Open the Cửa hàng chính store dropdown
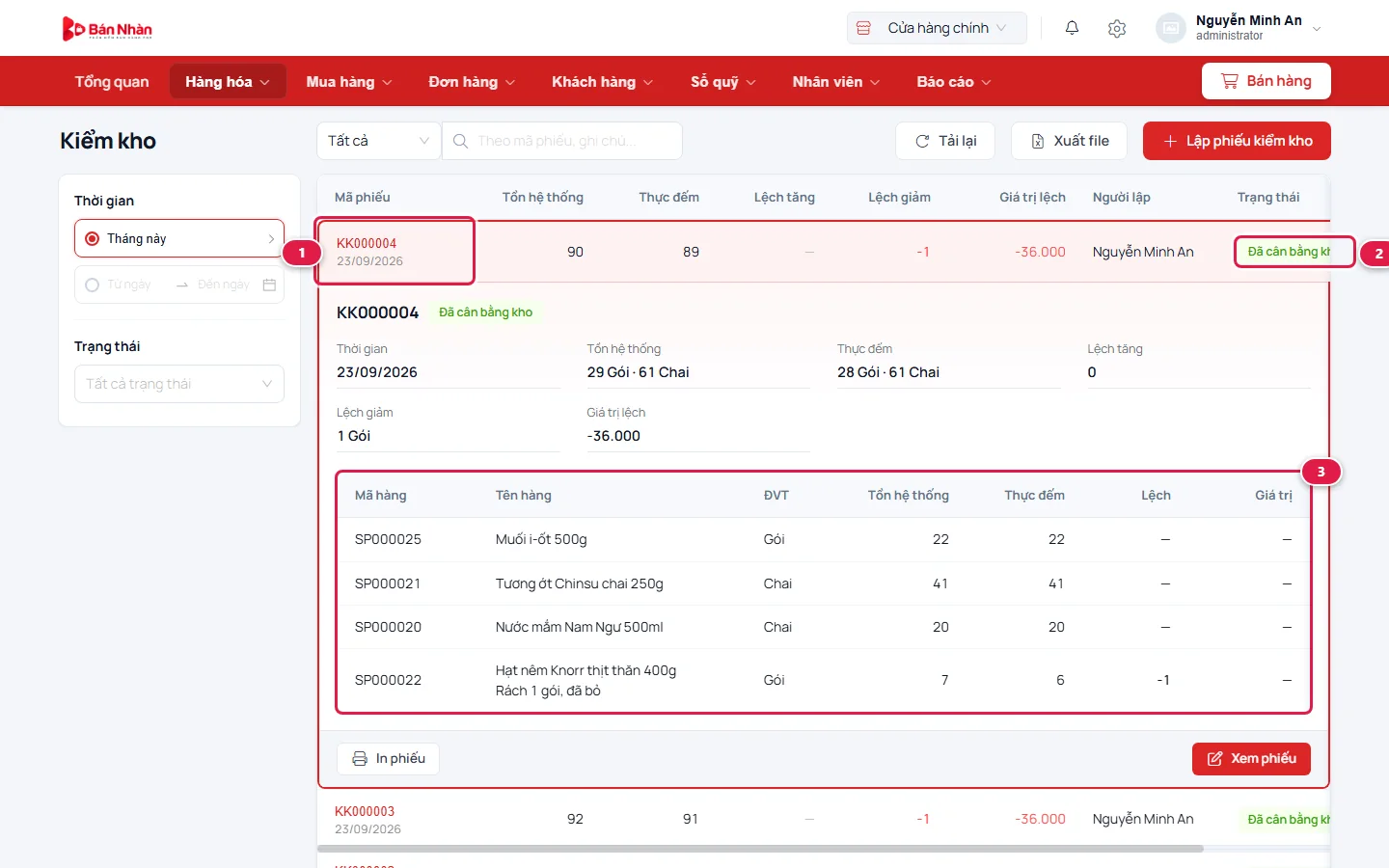This screenshot has height=868, width=1389. (937, 28)
